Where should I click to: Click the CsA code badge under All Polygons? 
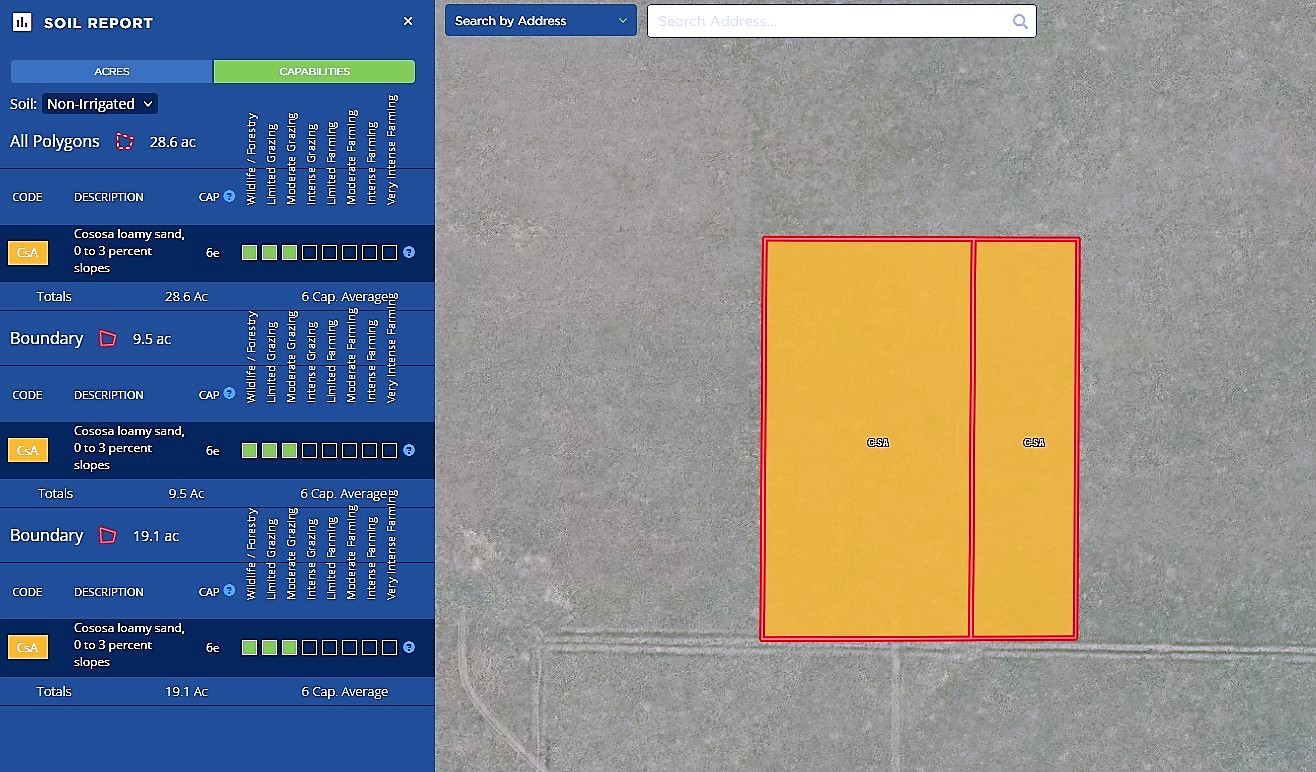[x=28, y=253]
